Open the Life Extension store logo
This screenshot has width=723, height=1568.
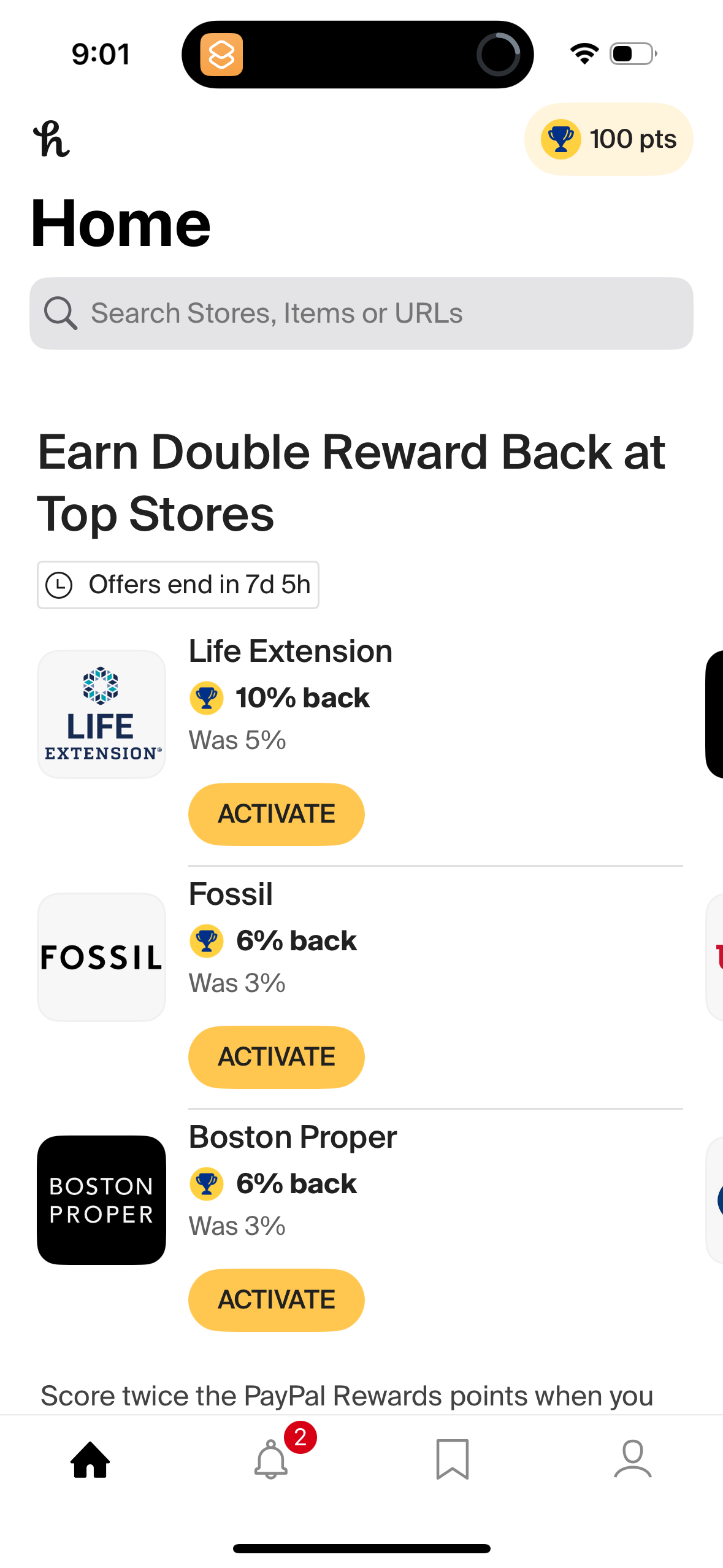[102, 714]
